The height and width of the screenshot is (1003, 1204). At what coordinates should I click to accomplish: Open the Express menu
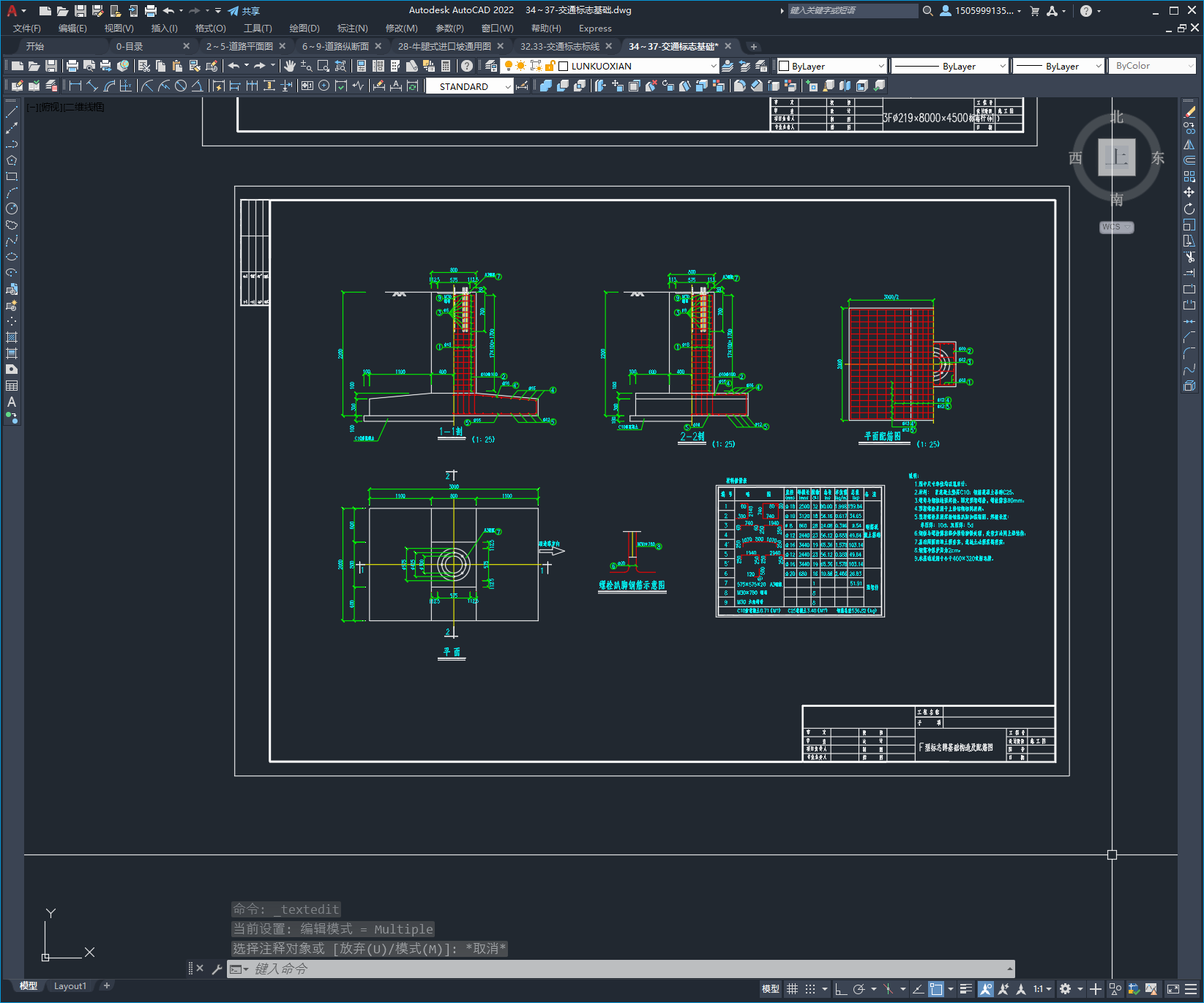(595, 29)
